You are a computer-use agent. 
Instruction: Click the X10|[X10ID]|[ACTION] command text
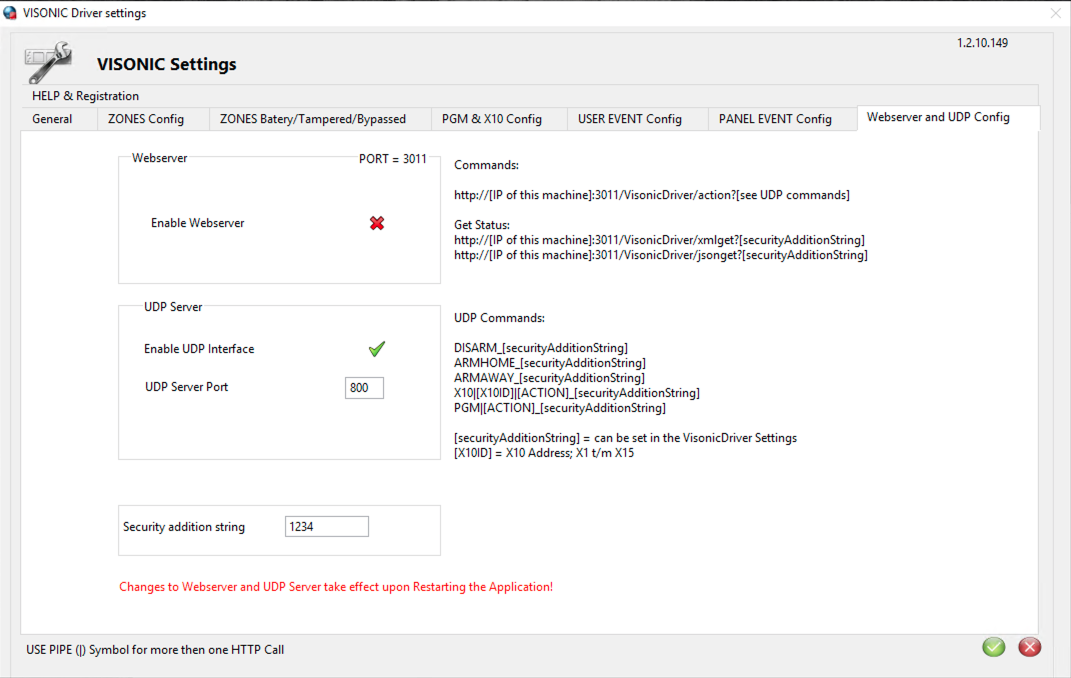pos(577,393)
